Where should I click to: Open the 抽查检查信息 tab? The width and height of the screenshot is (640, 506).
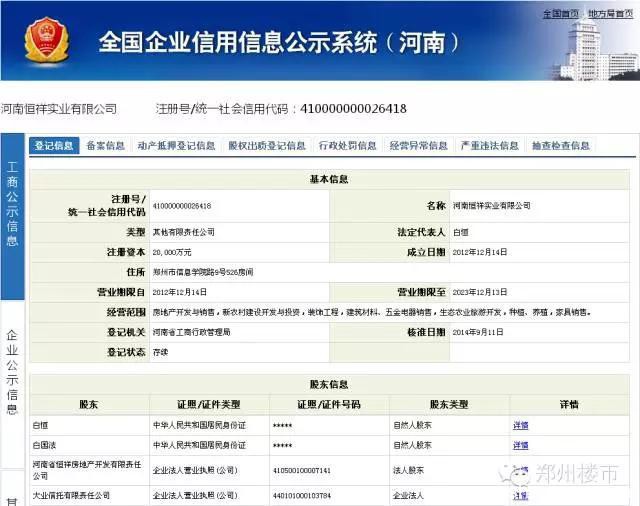tap(560, 146)
